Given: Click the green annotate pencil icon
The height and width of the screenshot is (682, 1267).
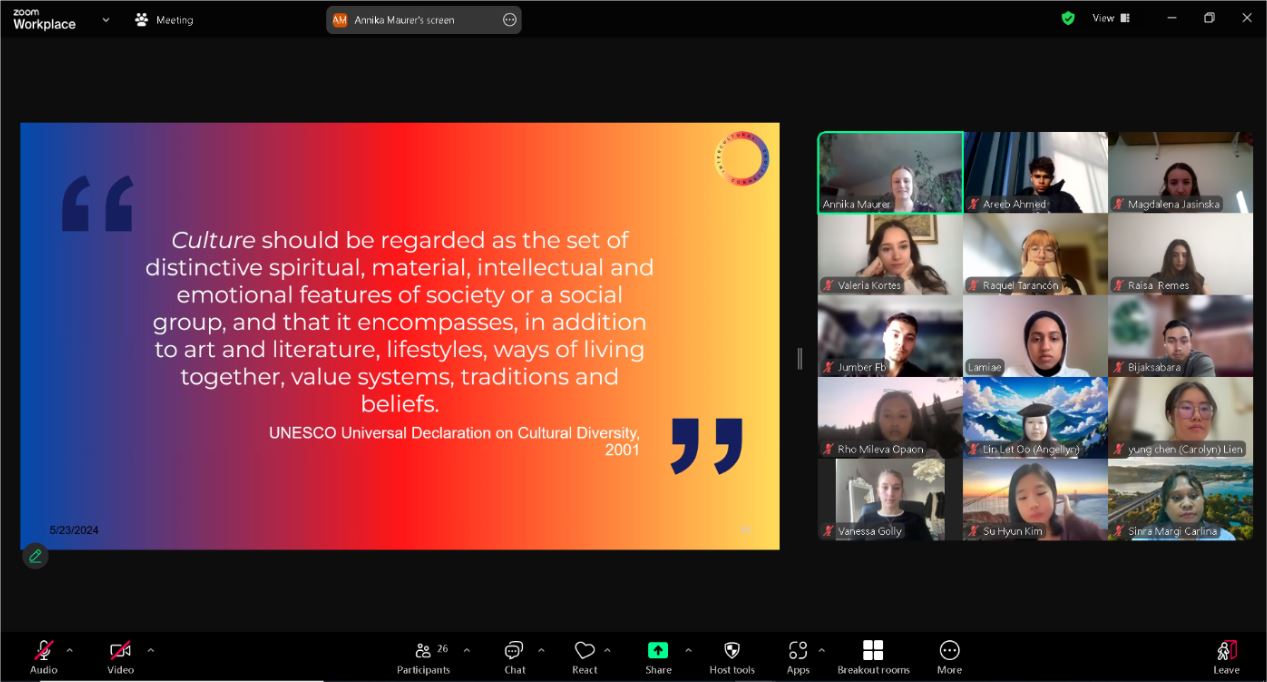Looking at the screenshot, I should (x=35, y=556).
